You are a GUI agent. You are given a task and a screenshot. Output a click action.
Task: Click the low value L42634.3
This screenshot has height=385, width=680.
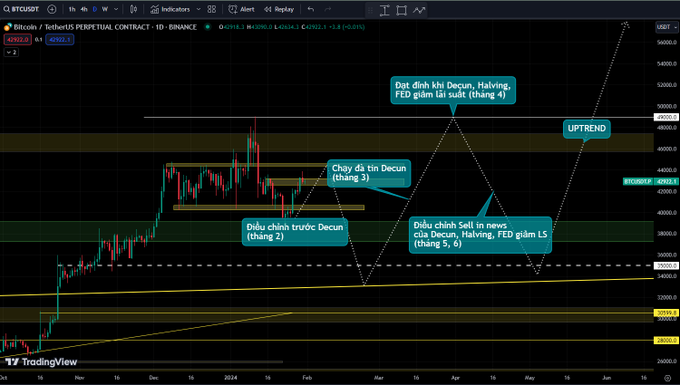[x=287, y=27]
